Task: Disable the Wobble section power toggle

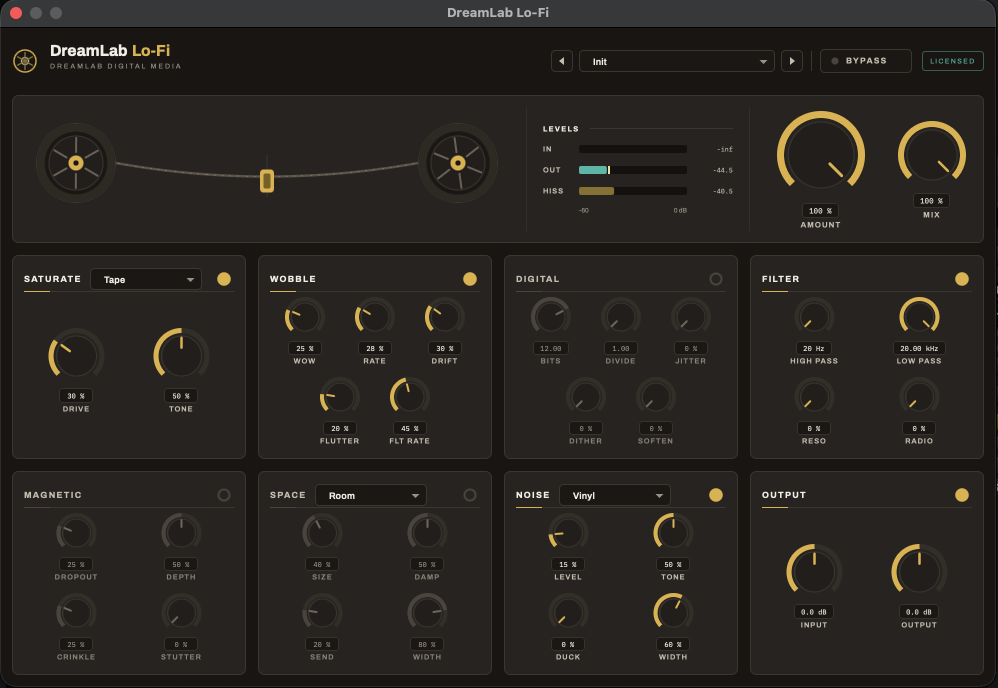Action: point(470,279)
